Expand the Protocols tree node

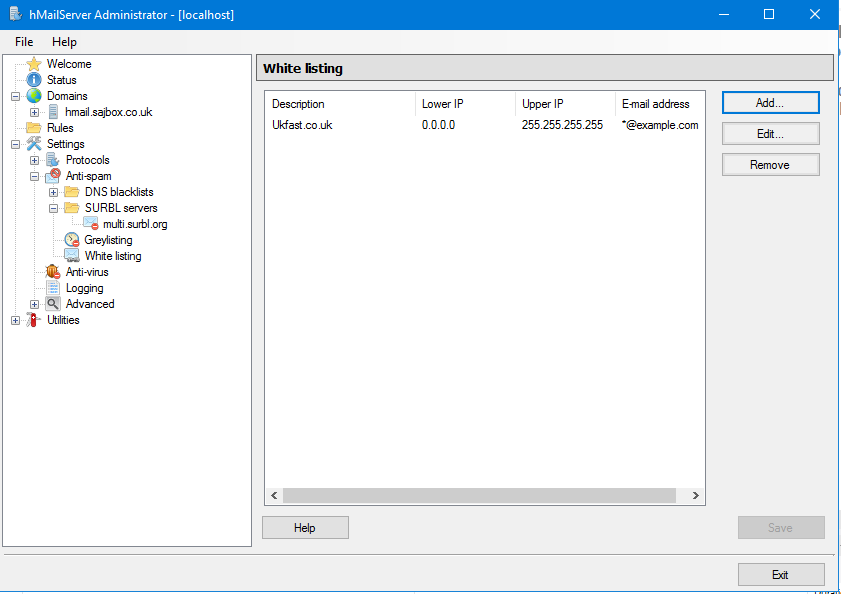pyautogui.click(x=35, y=160)
